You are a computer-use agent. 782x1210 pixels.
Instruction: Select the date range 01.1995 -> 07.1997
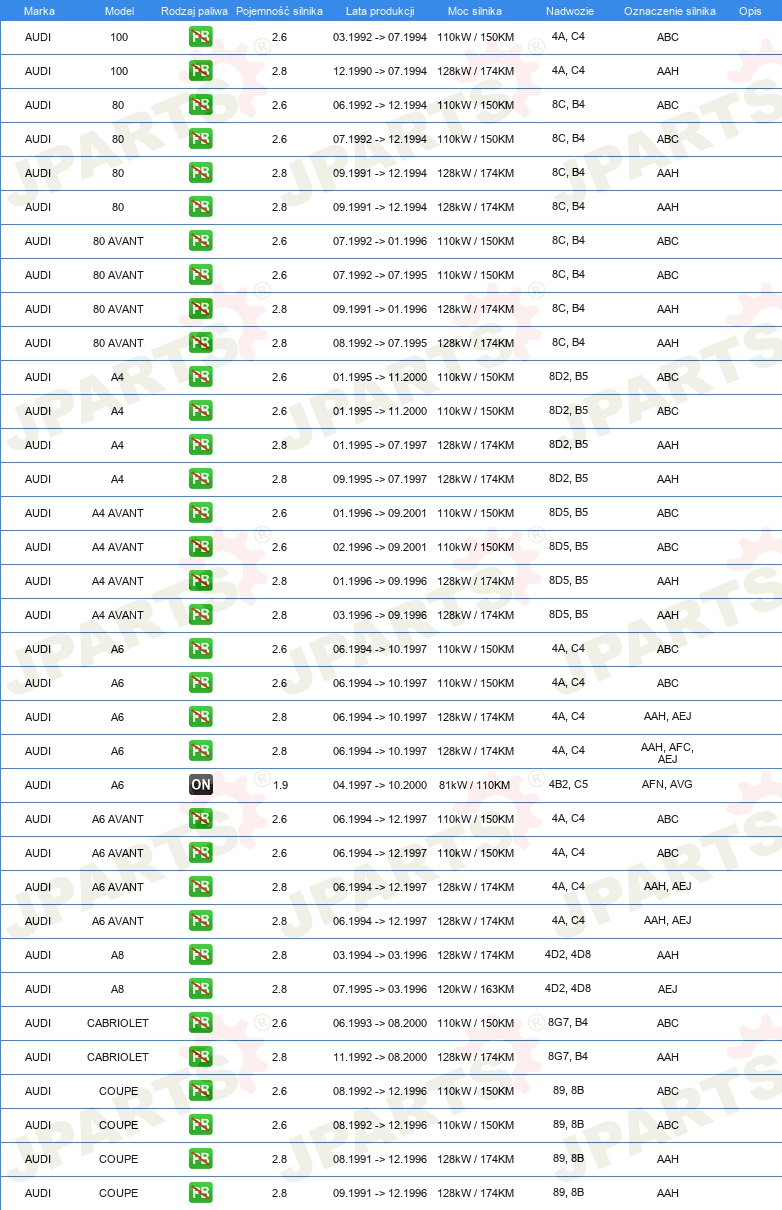[x=380, y=445]
